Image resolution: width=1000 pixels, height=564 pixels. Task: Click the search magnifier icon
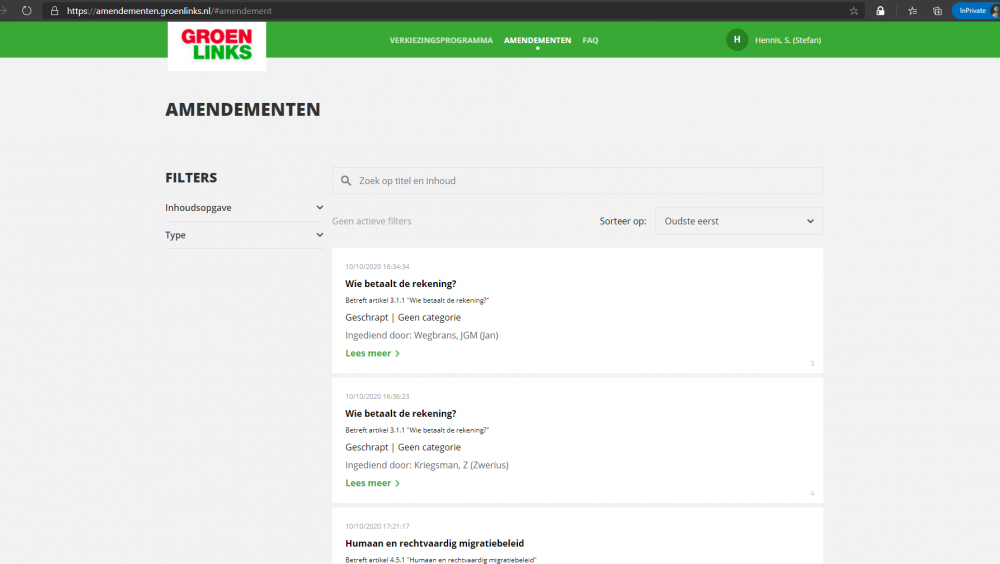point(346,181)
